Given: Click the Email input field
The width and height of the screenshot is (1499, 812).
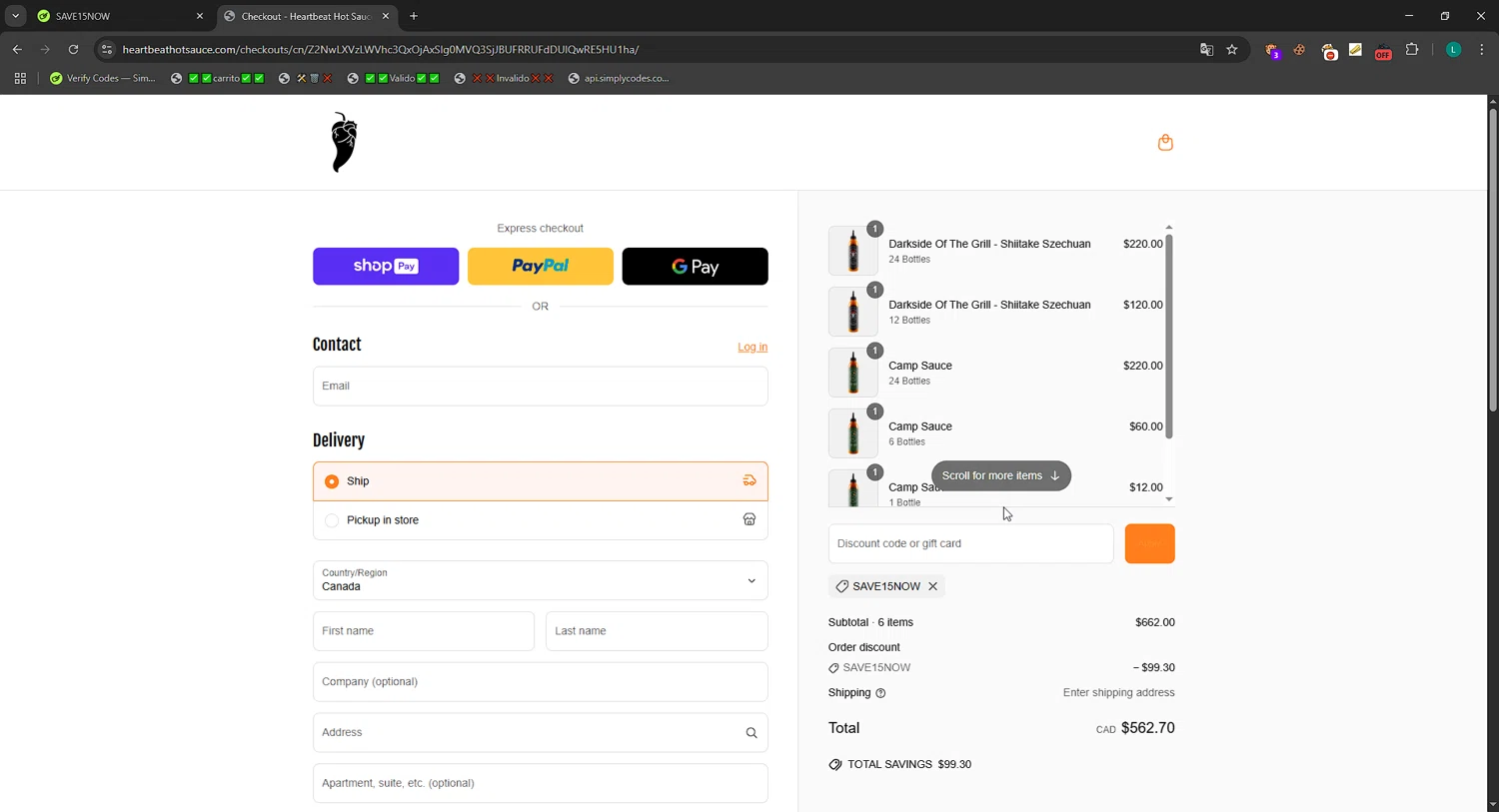Looking at the screenshot, I should [x=540, y=387].
